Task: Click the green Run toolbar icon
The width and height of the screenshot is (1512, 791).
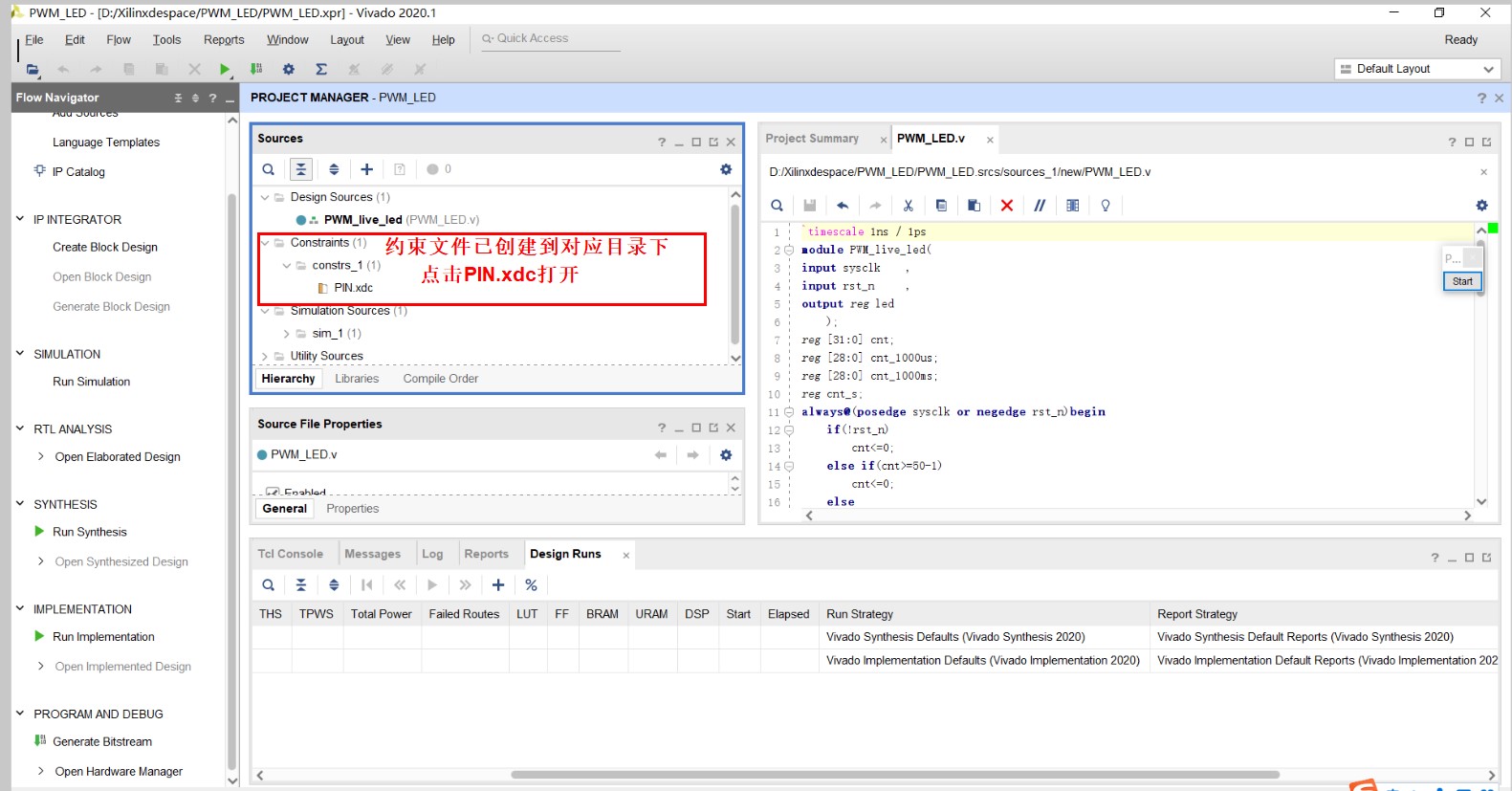Action: 225,69
